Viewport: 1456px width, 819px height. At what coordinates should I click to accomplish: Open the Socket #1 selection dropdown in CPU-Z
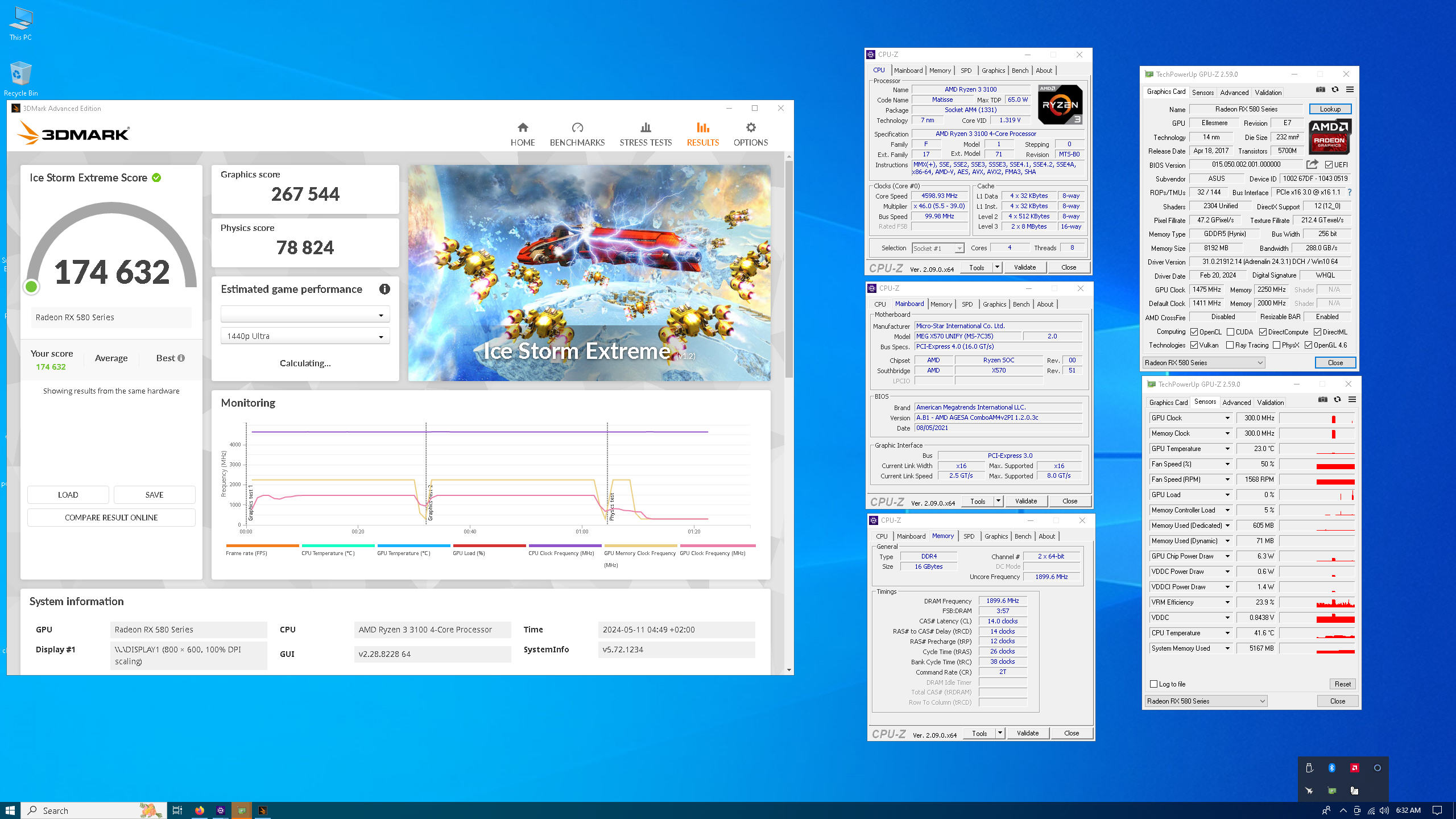click(938, 248)
